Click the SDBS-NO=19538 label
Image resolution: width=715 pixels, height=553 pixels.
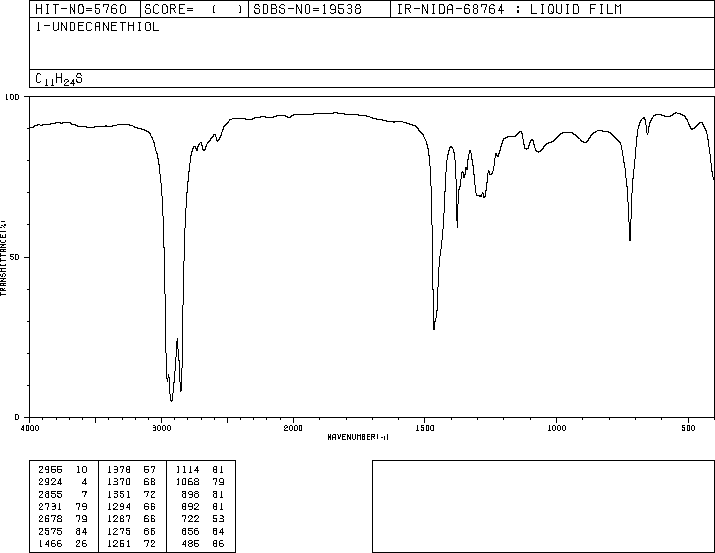coord(307,9)
